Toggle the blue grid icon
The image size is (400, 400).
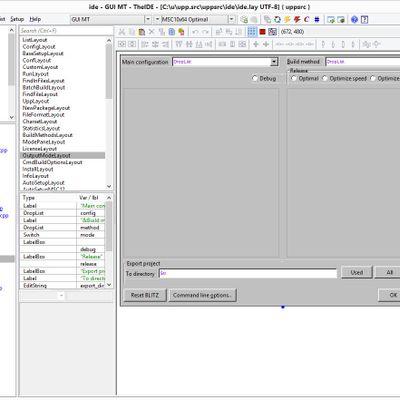(252, 32)
